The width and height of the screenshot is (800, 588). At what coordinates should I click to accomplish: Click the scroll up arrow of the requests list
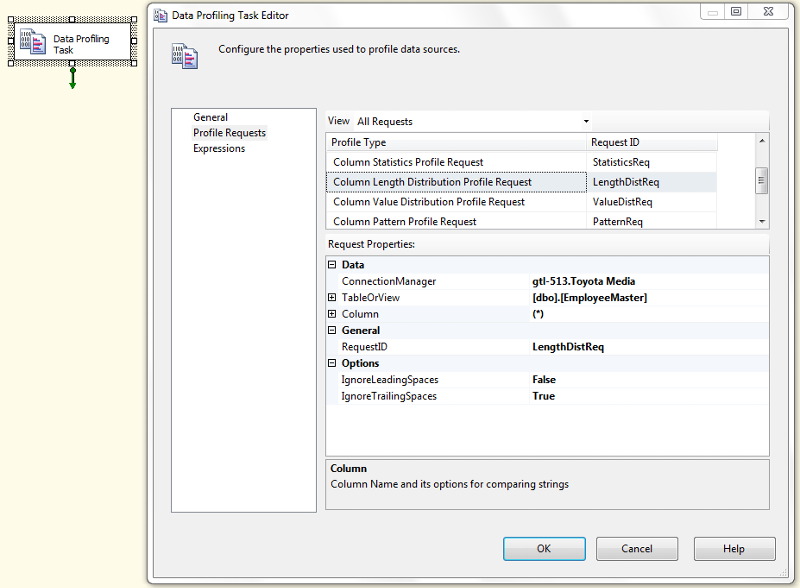[x=762, y=140]
